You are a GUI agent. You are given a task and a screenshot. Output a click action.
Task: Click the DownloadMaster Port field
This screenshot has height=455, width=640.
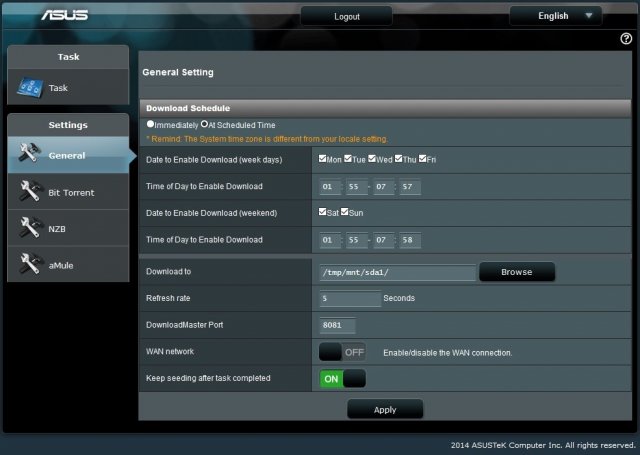[337, 325]
